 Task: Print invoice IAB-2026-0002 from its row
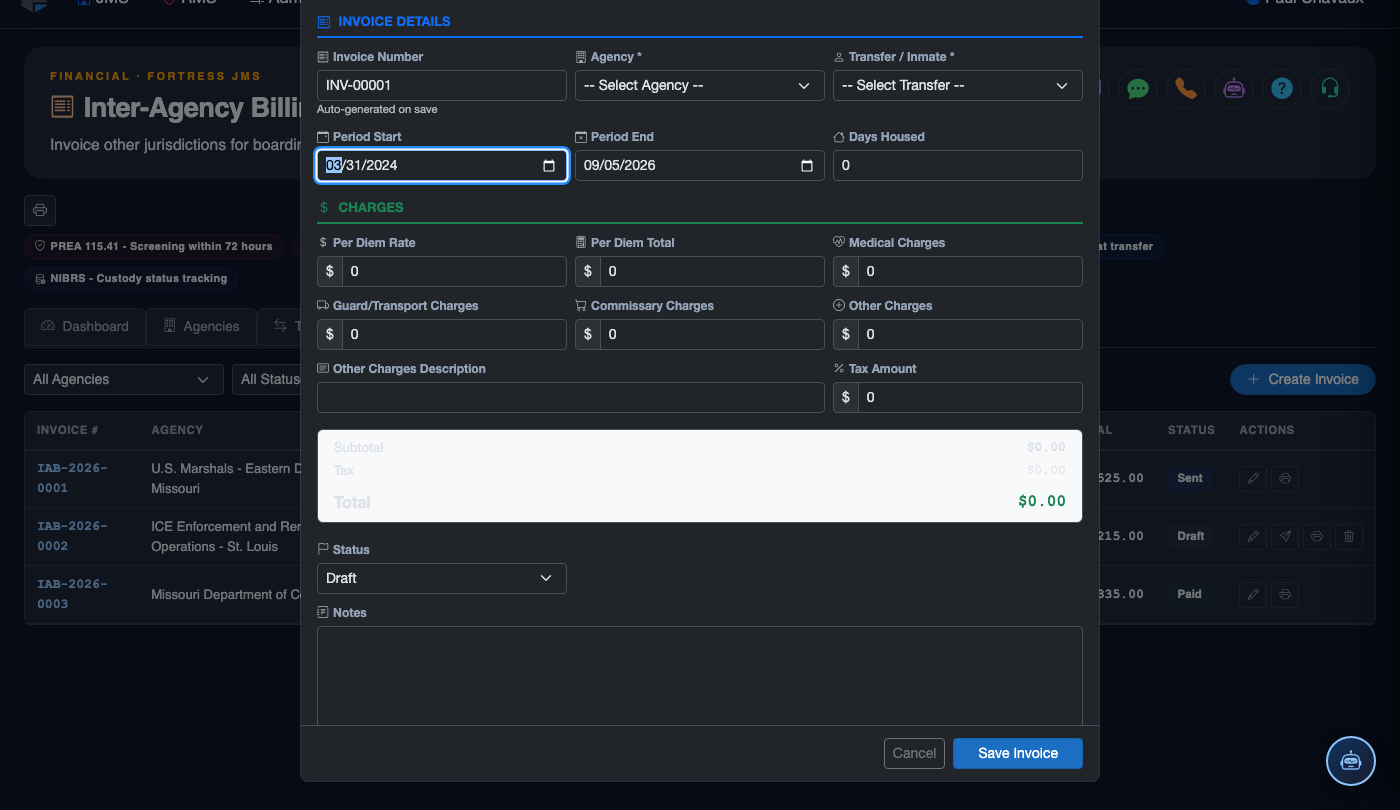coord(1317,537)
